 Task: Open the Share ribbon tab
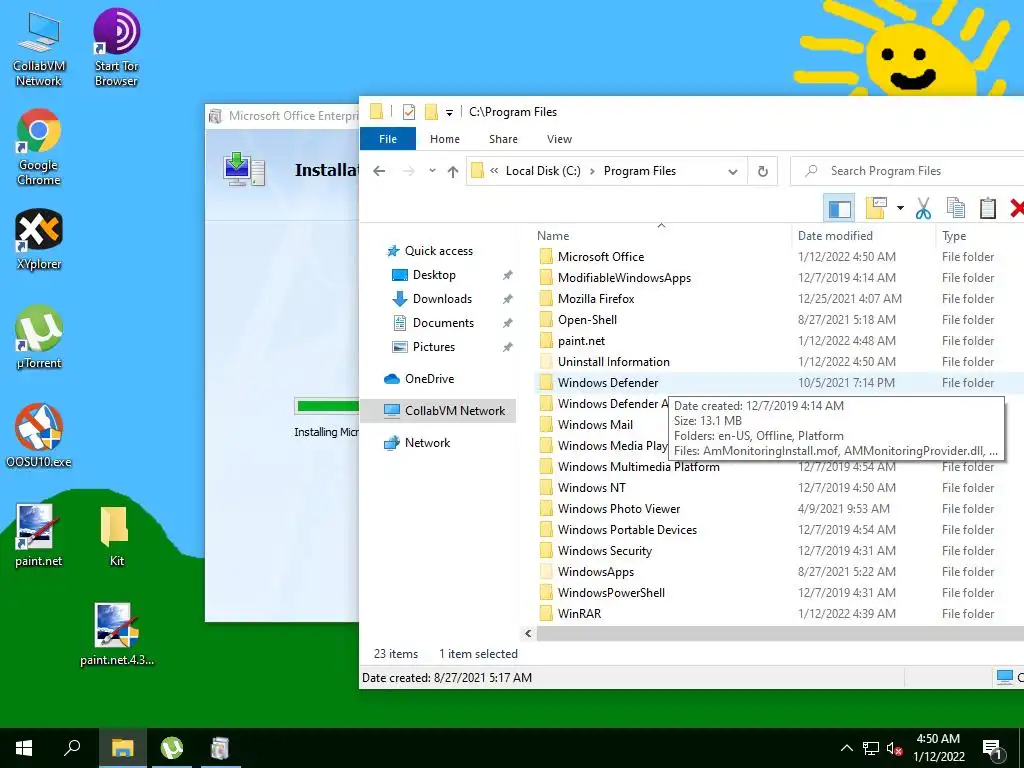coord(503,139)
